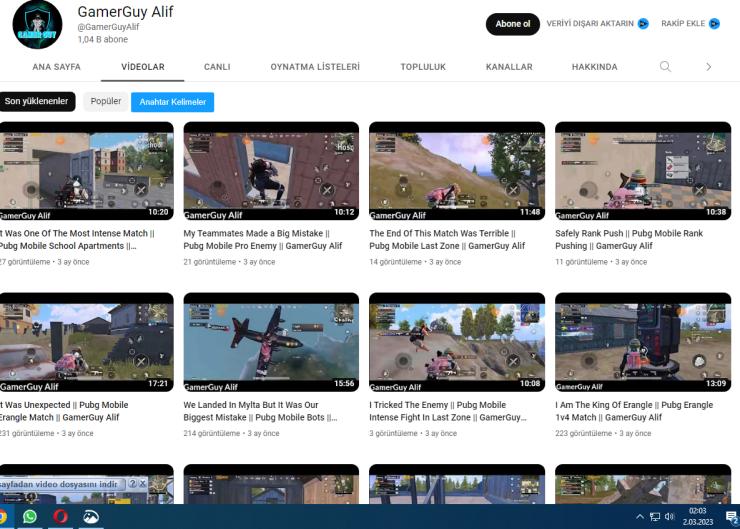Open the volume tray icon
The image size is (740, 529).
[669, 516]
